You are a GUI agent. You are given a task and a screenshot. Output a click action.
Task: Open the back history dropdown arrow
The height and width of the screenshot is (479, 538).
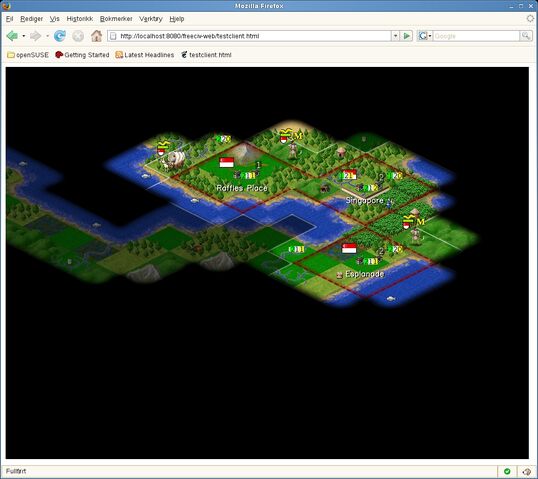coord(23,36)
